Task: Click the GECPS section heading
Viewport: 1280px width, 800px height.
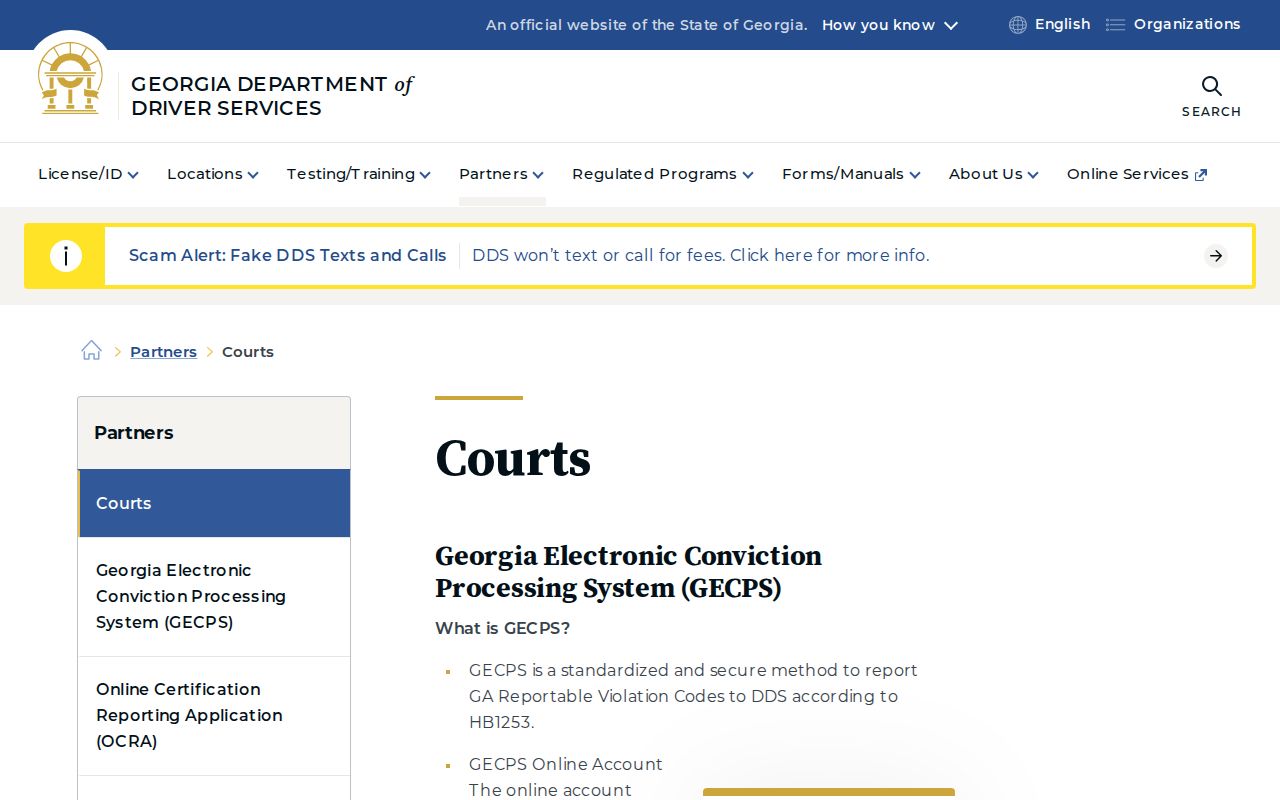Action: click(628, 572)
